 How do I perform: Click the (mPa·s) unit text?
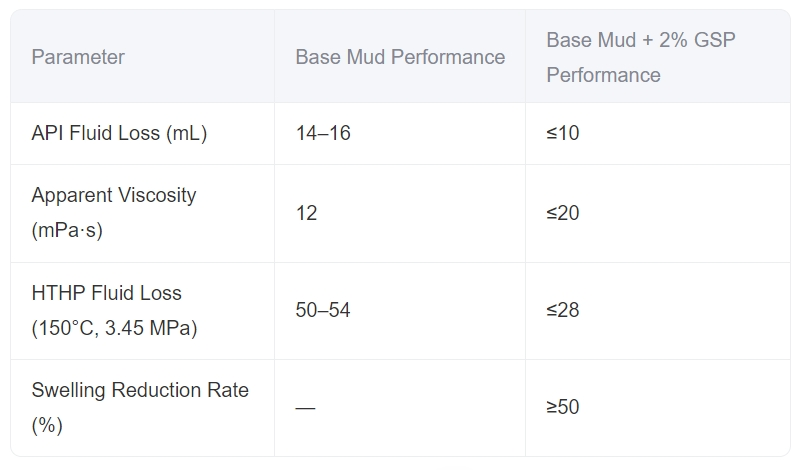click(67, 230)
